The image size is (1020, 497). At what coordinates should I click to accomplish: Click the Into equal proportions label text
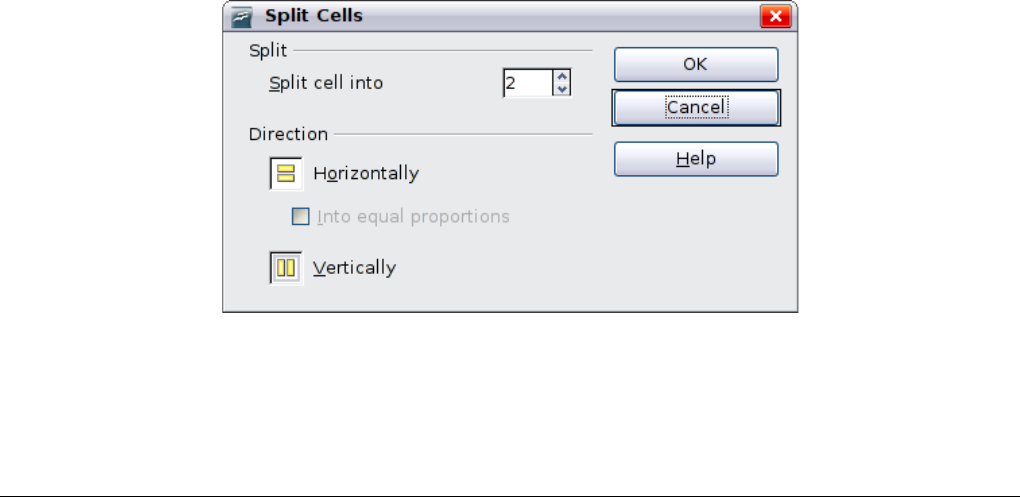[413, 216]
